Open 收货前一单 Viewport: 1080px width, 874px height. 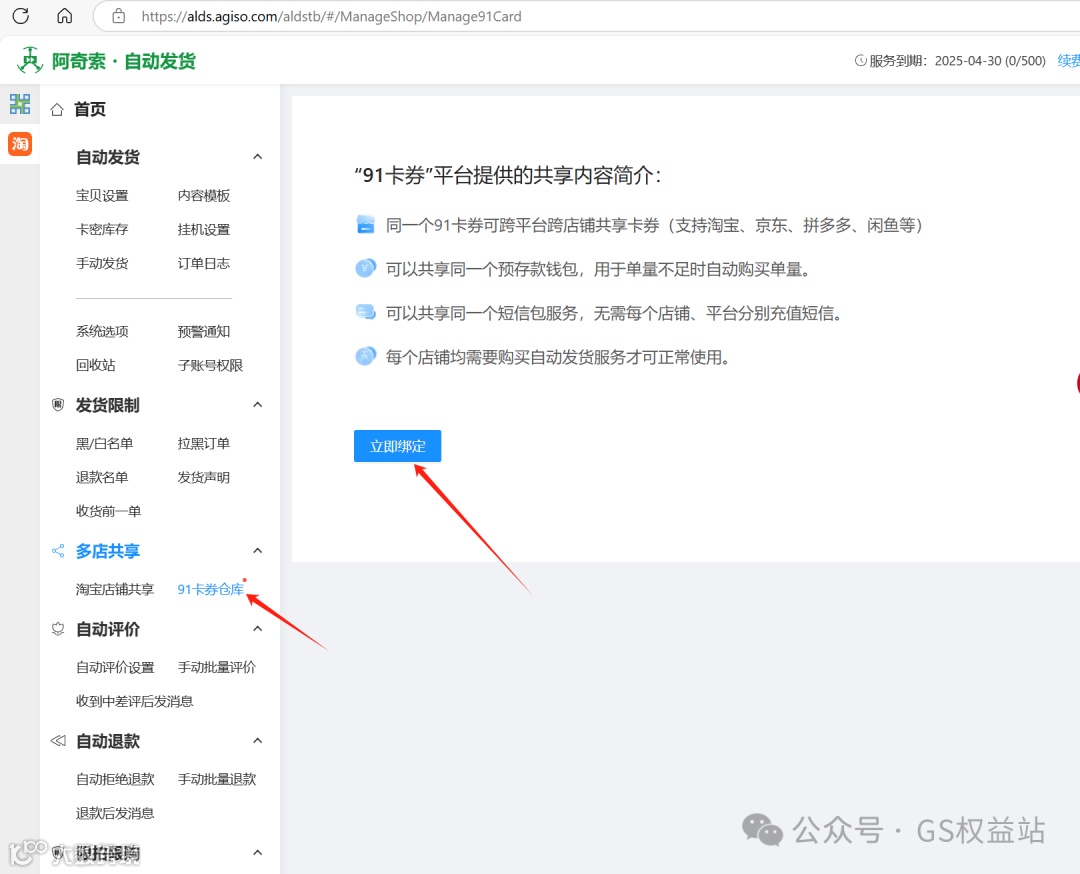pos(108,511)
